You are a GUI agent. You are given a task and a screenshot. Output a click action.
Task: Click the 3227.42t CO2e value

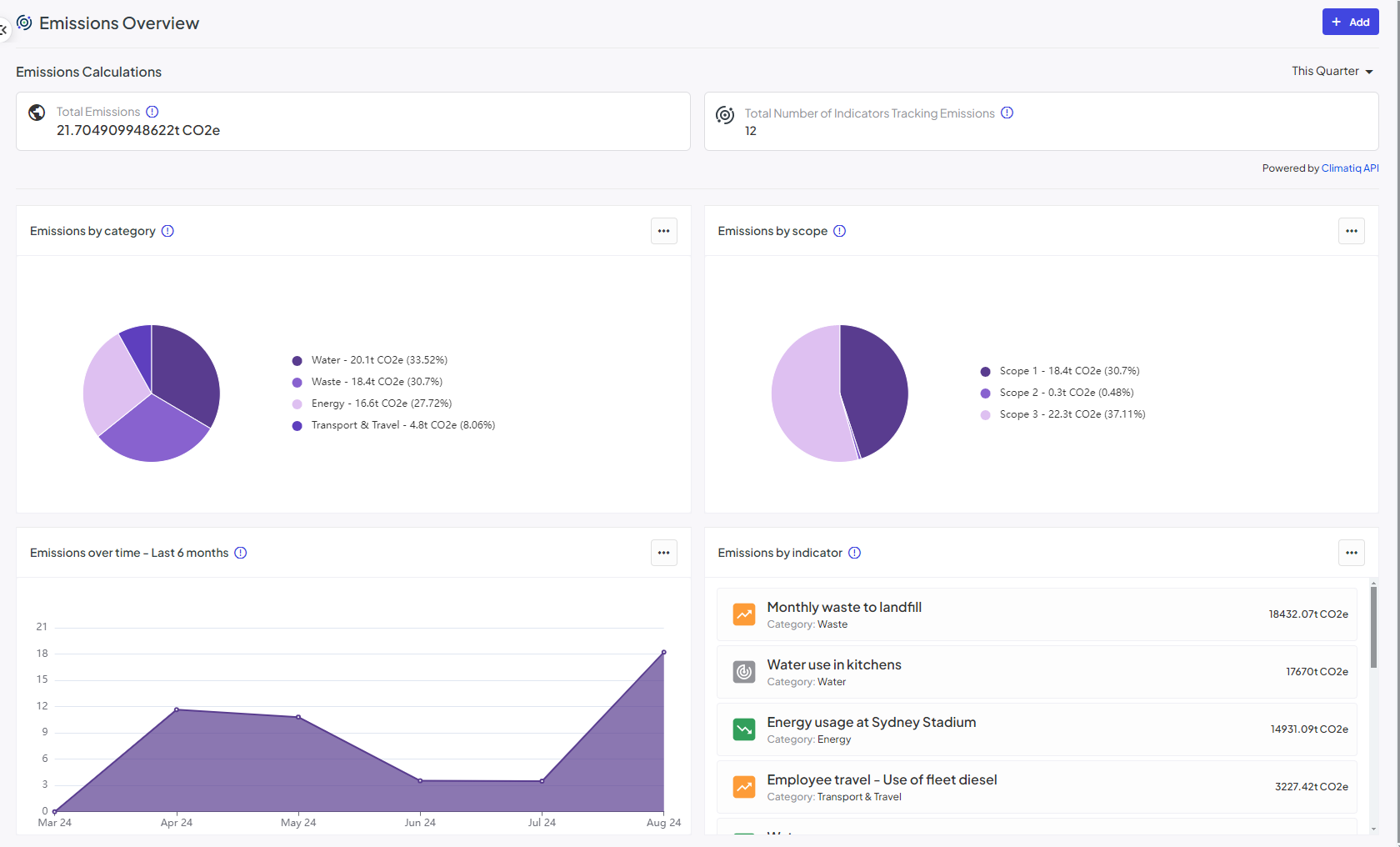click(1312, 787)
